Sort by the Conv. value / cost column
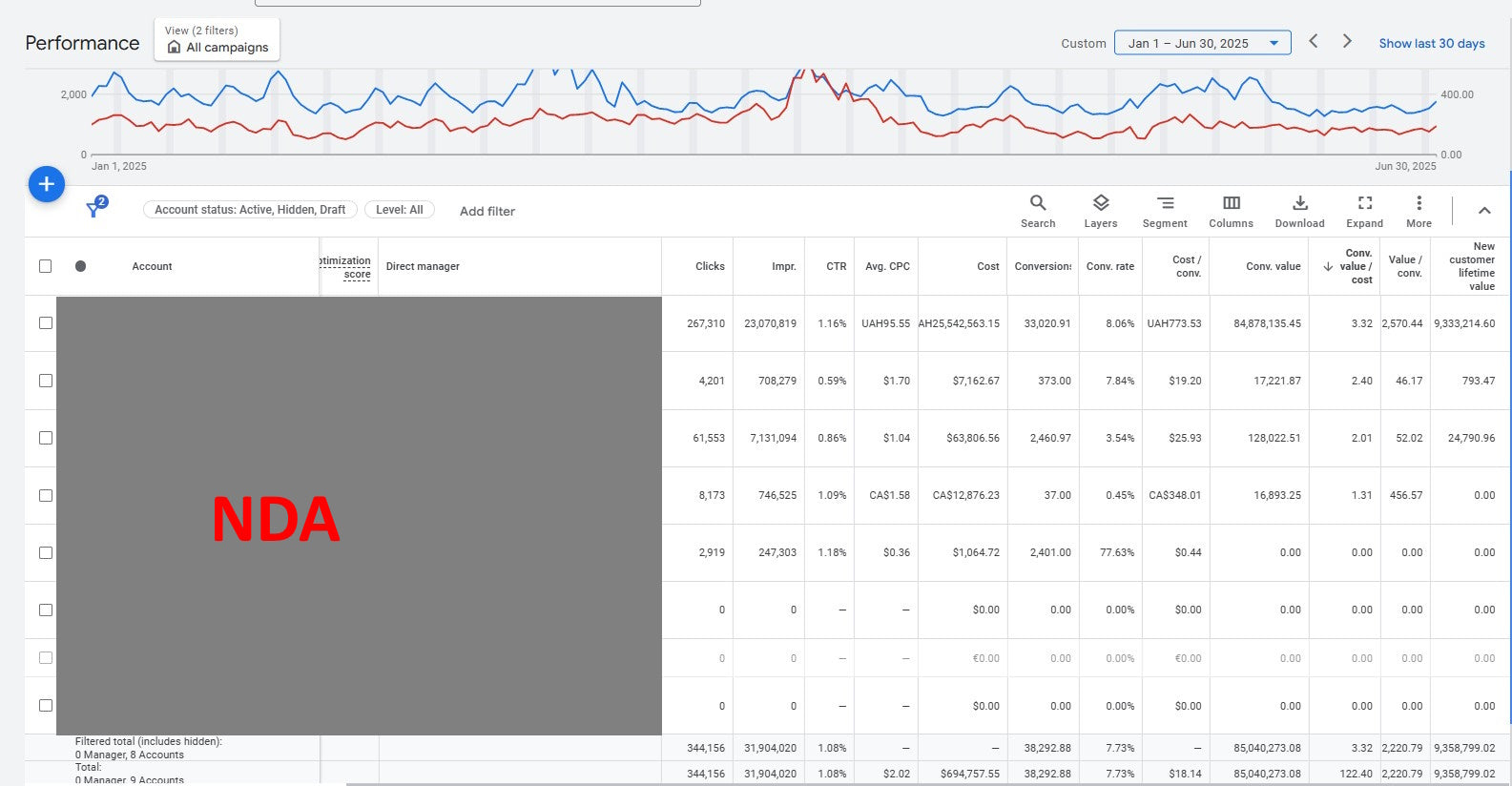The width and height of the screenshot is (1512, 786). (1357, 266)
